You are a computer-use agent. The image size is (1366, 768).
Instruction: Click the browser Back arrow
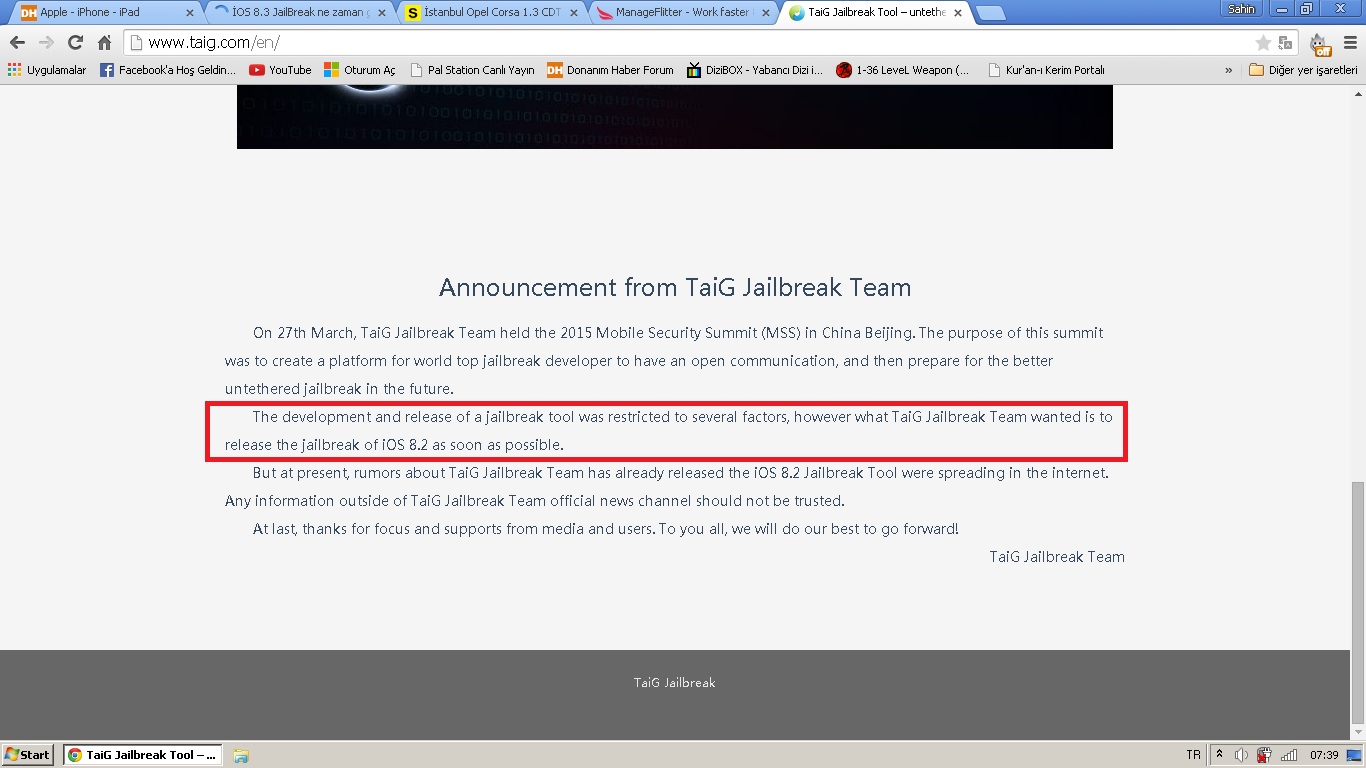[17, 43]
